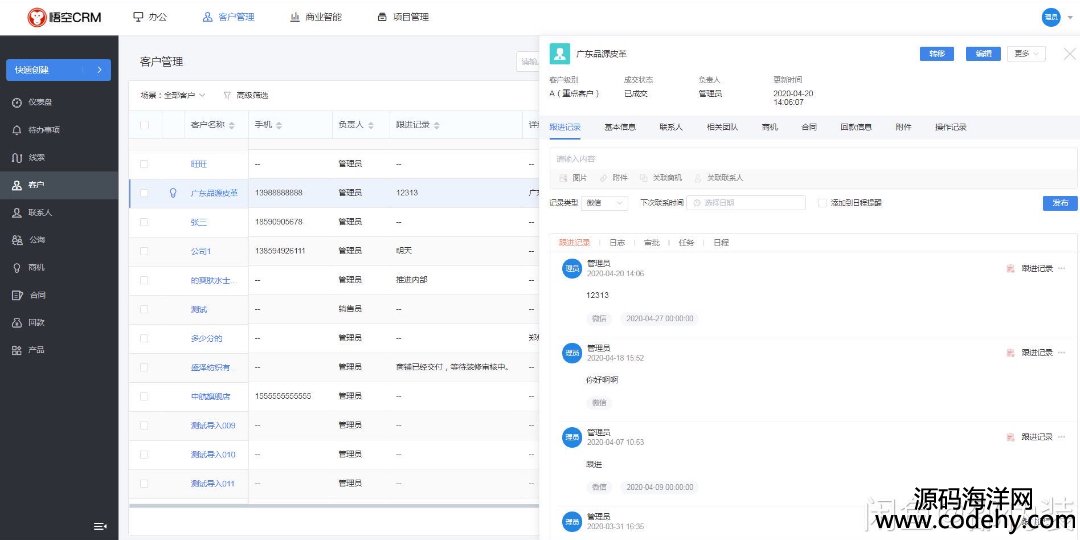The image size is (1080, 540).
Task: Open 联系人 contacts in the sidebar
Action: (17, 213)
